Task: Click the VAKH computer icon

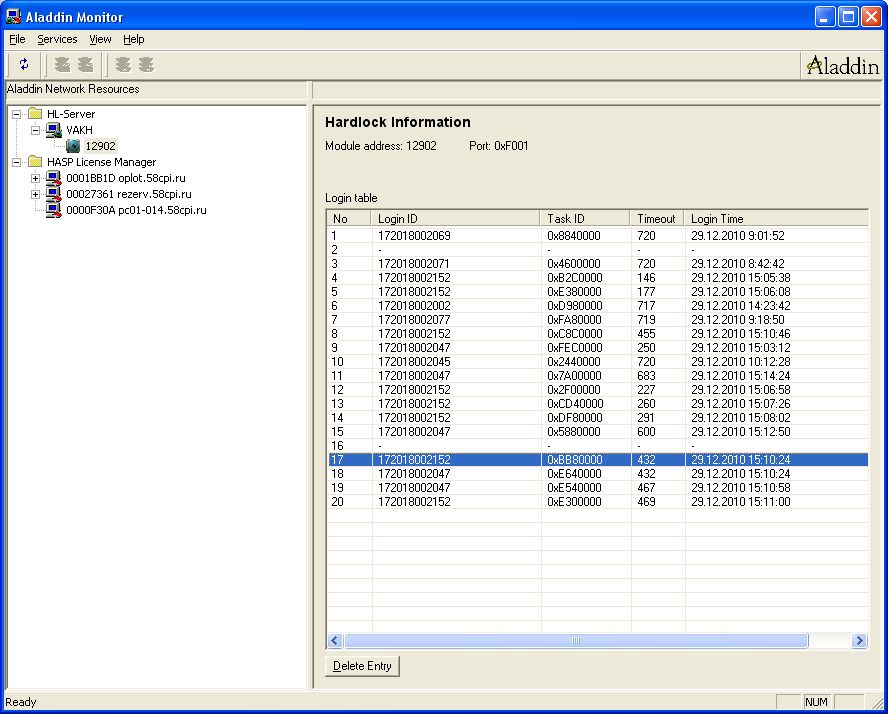Action: (54, 130)
